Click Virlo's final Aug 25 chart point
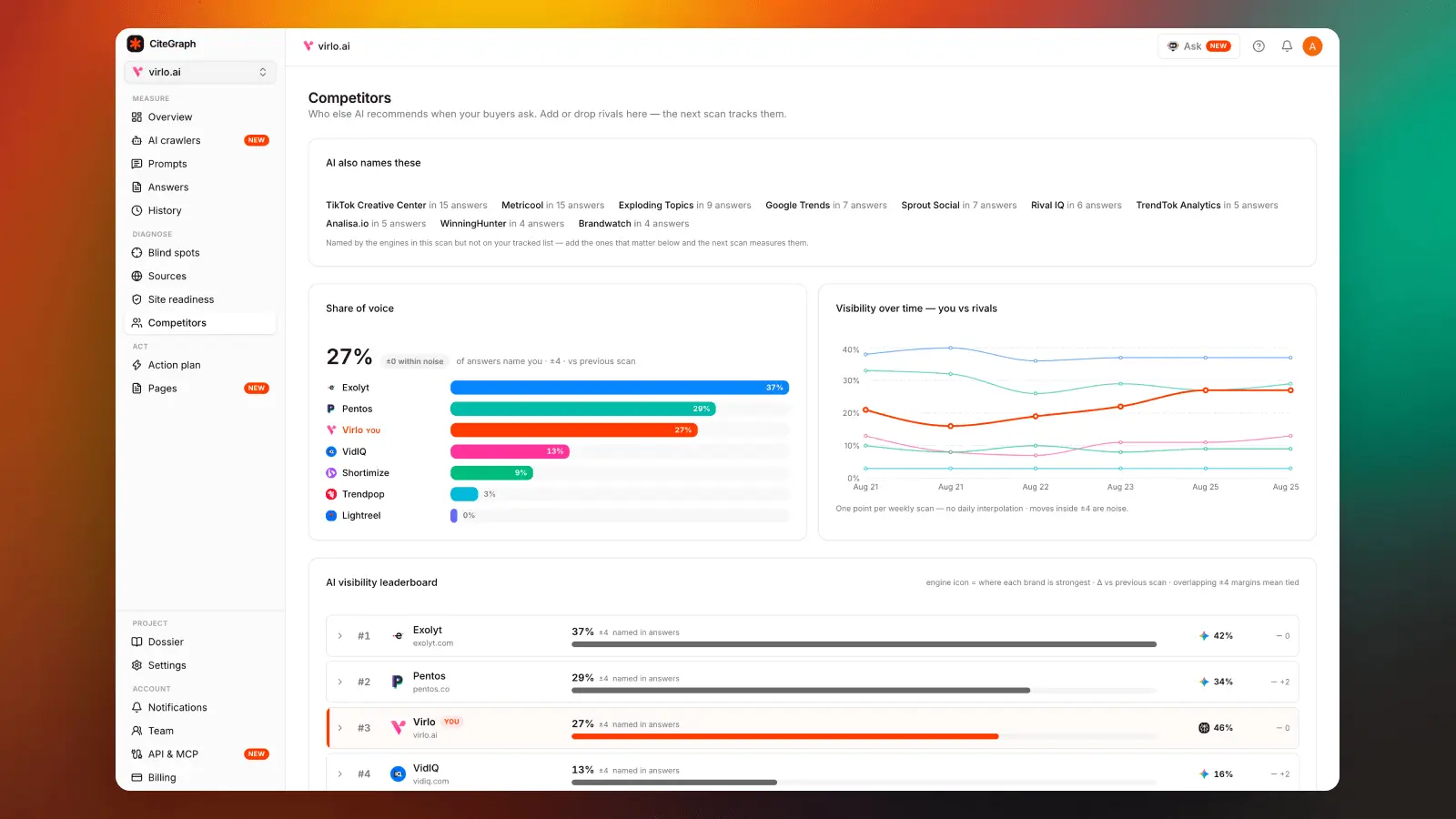 (x=1290, y=390)
